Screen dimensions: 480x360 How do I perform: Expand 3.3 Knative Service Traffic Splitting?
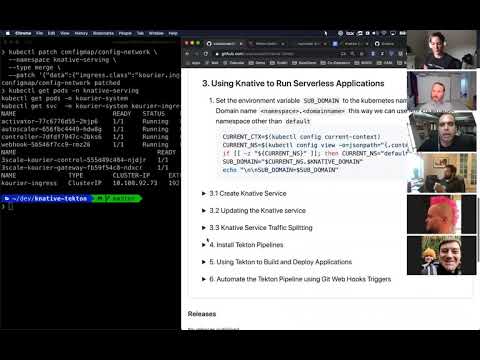tap(257, 228)
